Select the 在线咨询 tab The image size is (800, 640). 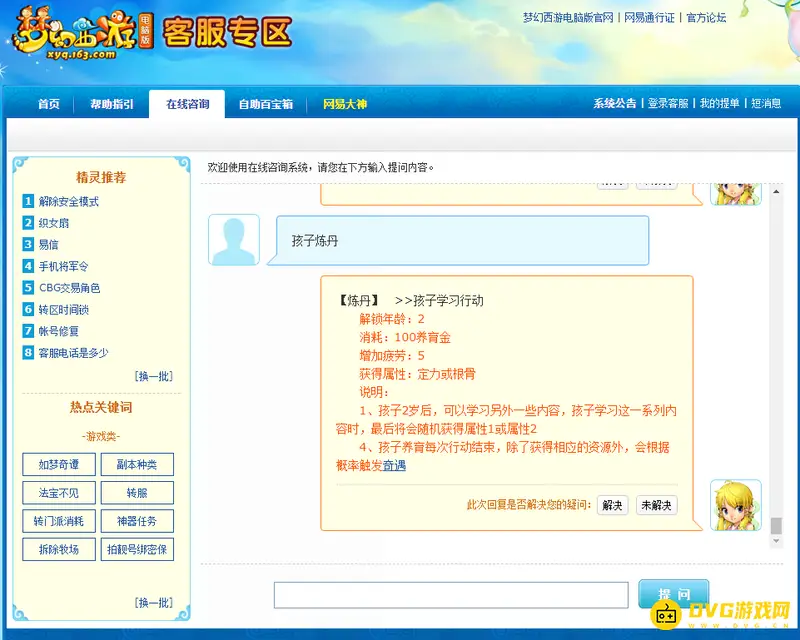pos(187,104)
